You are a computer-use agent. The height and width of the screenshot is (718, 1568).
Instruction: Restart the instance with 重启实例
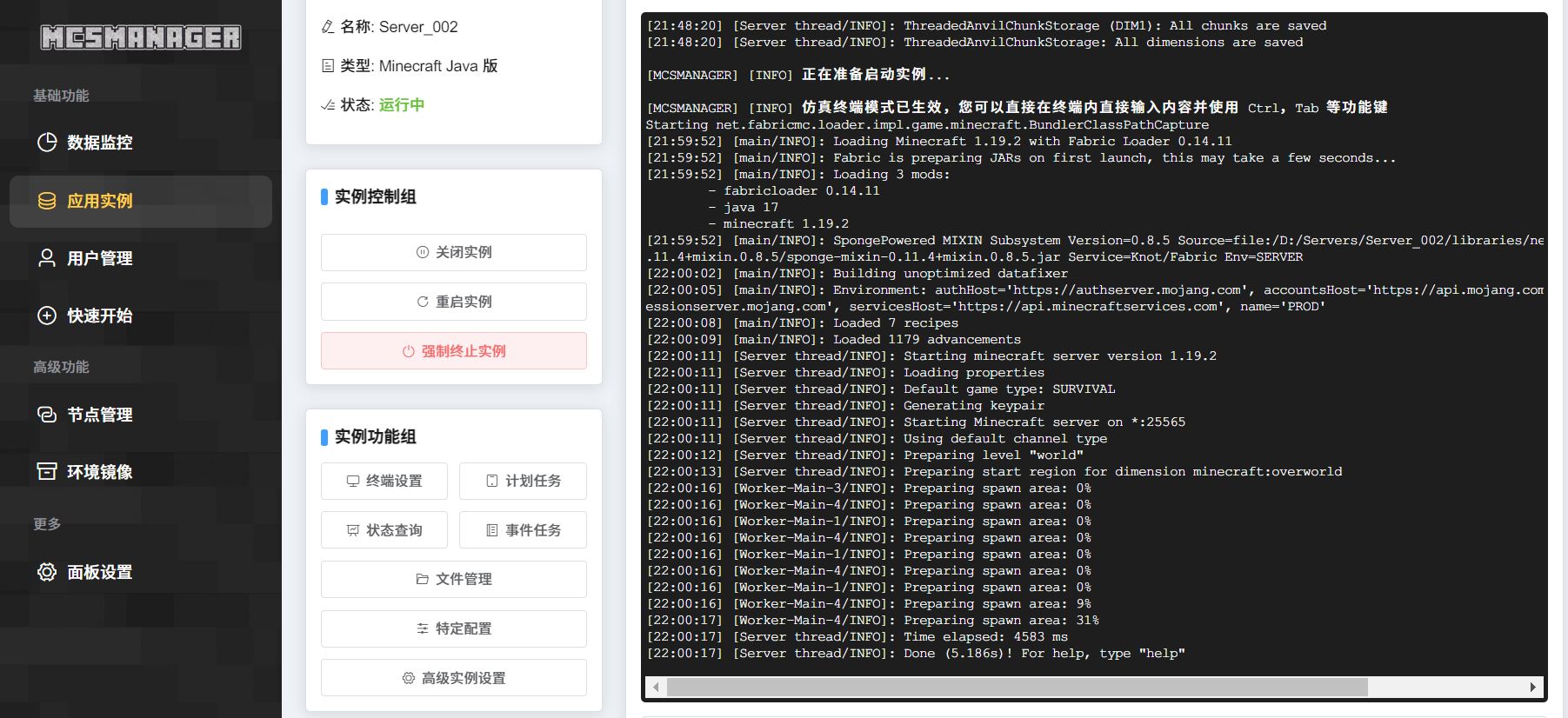point(454,302)
